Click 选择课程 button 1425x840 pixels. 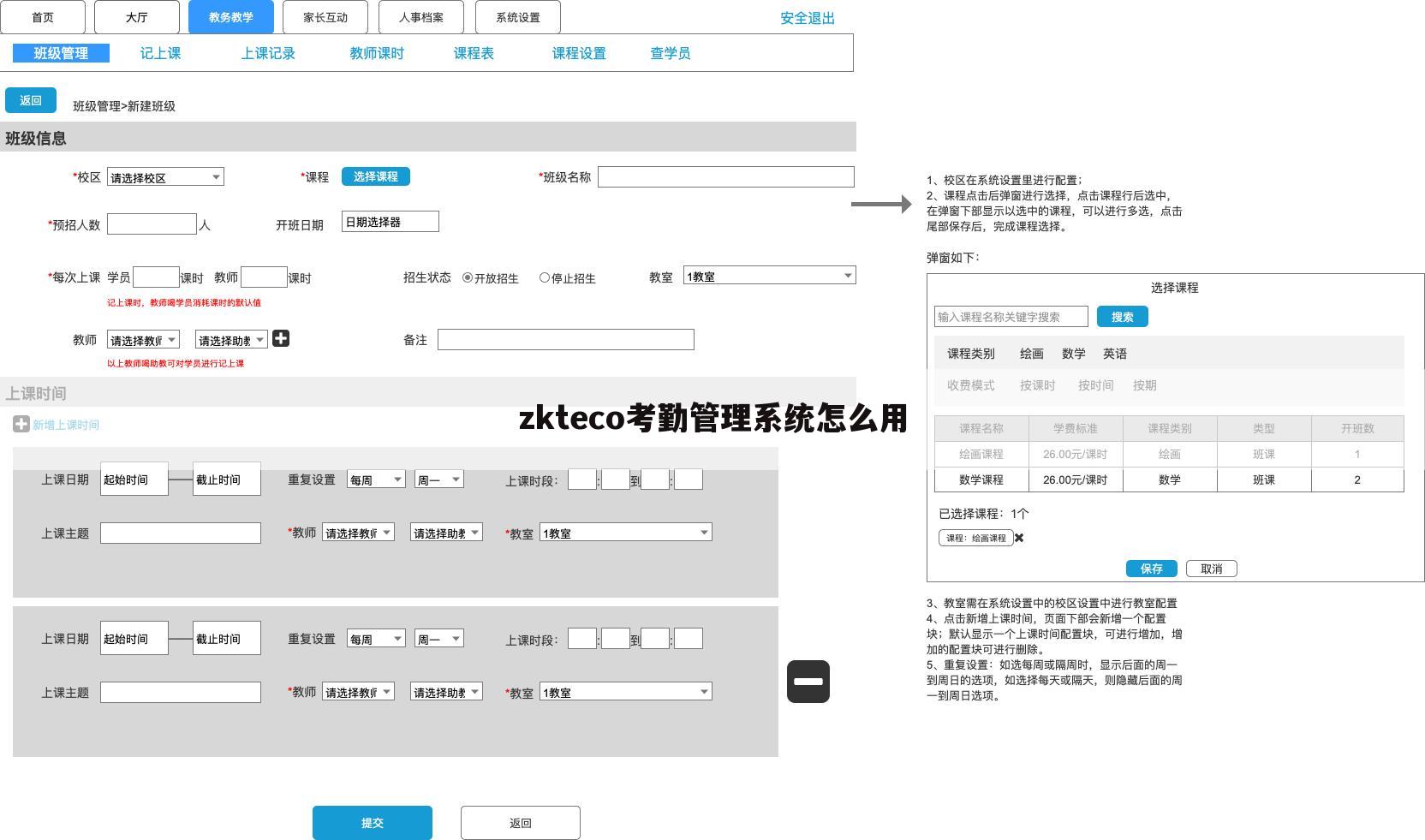[x=376, y=176]
